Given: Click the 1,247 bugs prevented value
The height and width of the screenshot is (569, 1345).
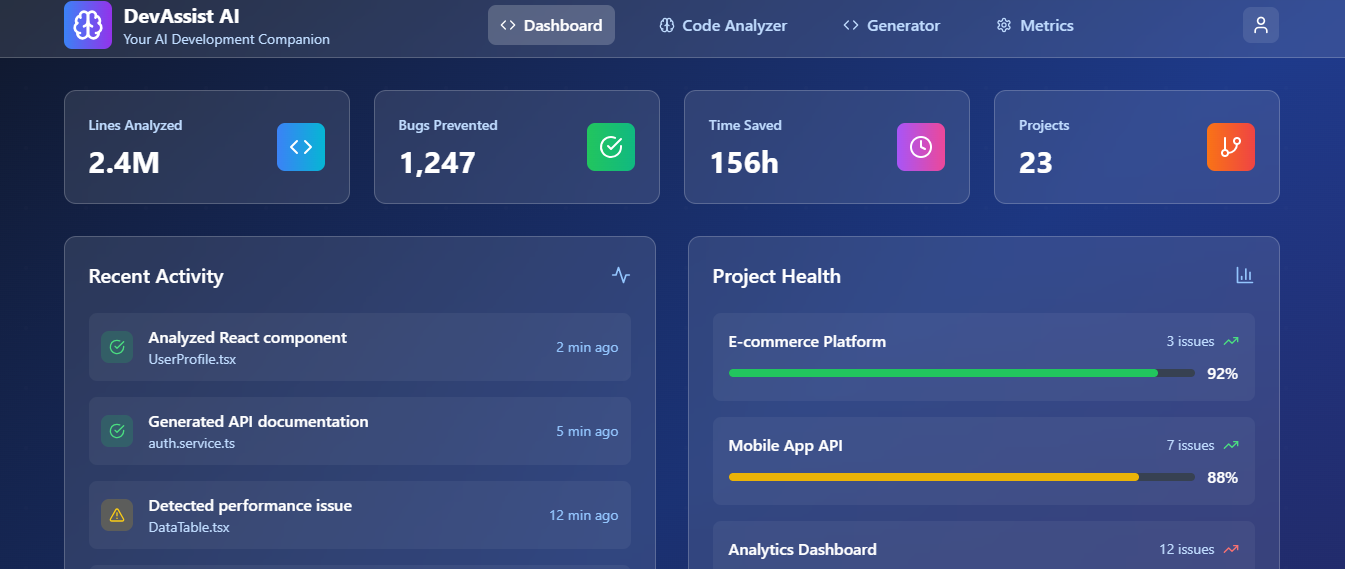Looking at the screenshot, I should pos(437,163).
